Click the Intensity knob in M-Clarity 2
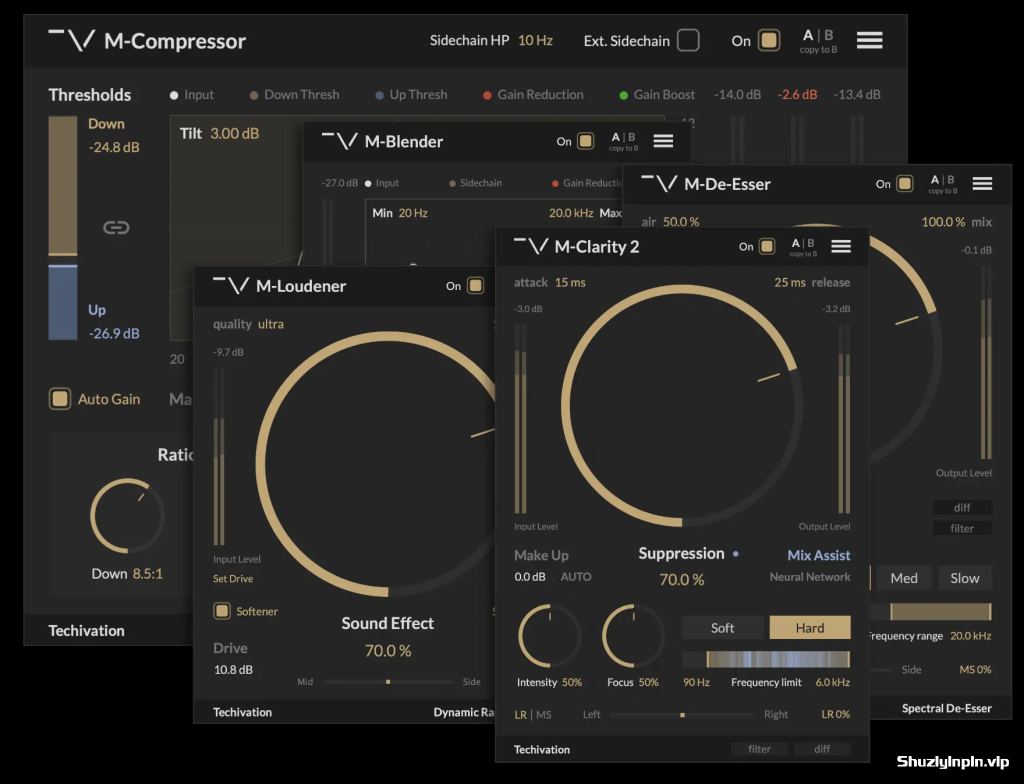 [549, 636]
